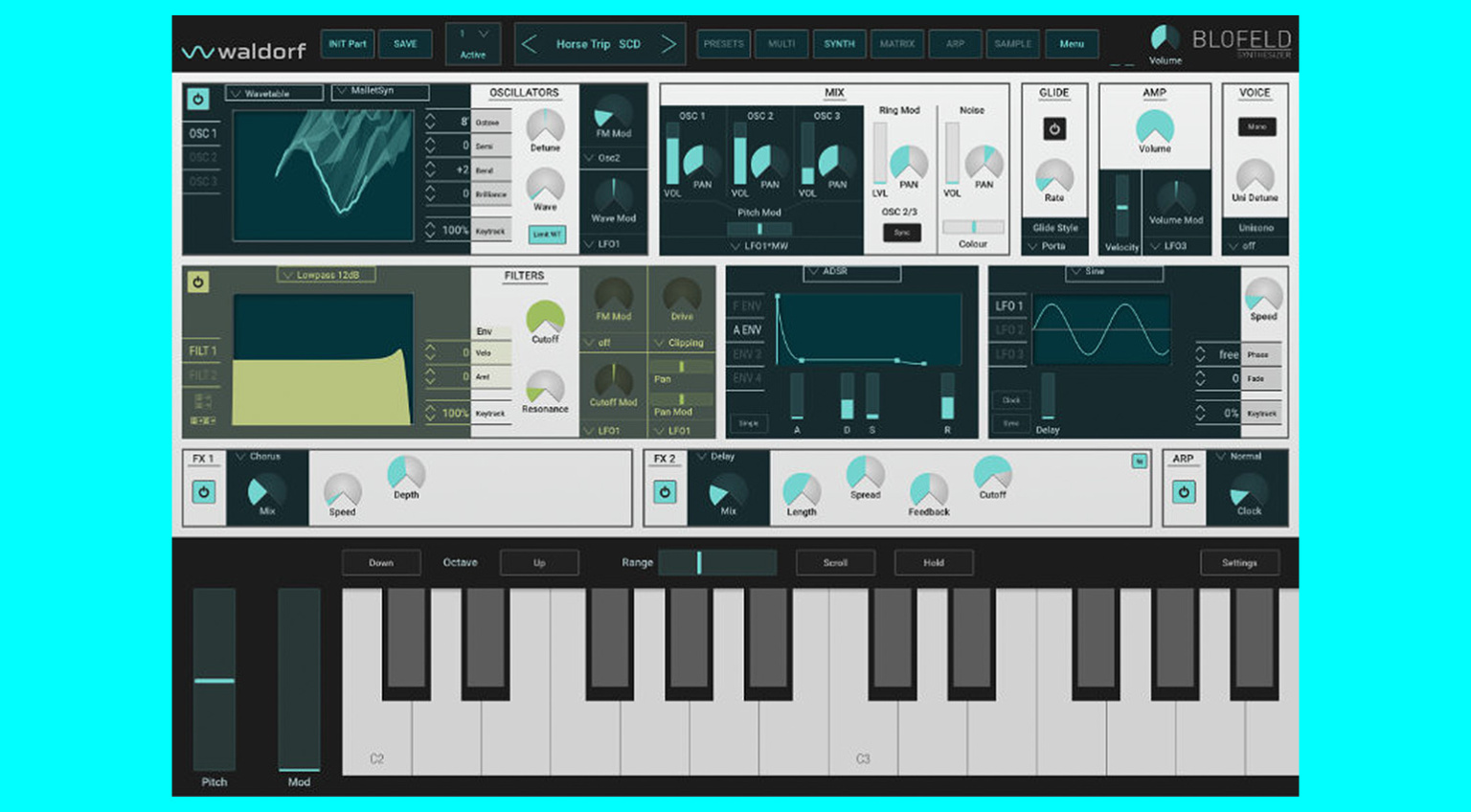Click the INIT Part button

[348, 44]
